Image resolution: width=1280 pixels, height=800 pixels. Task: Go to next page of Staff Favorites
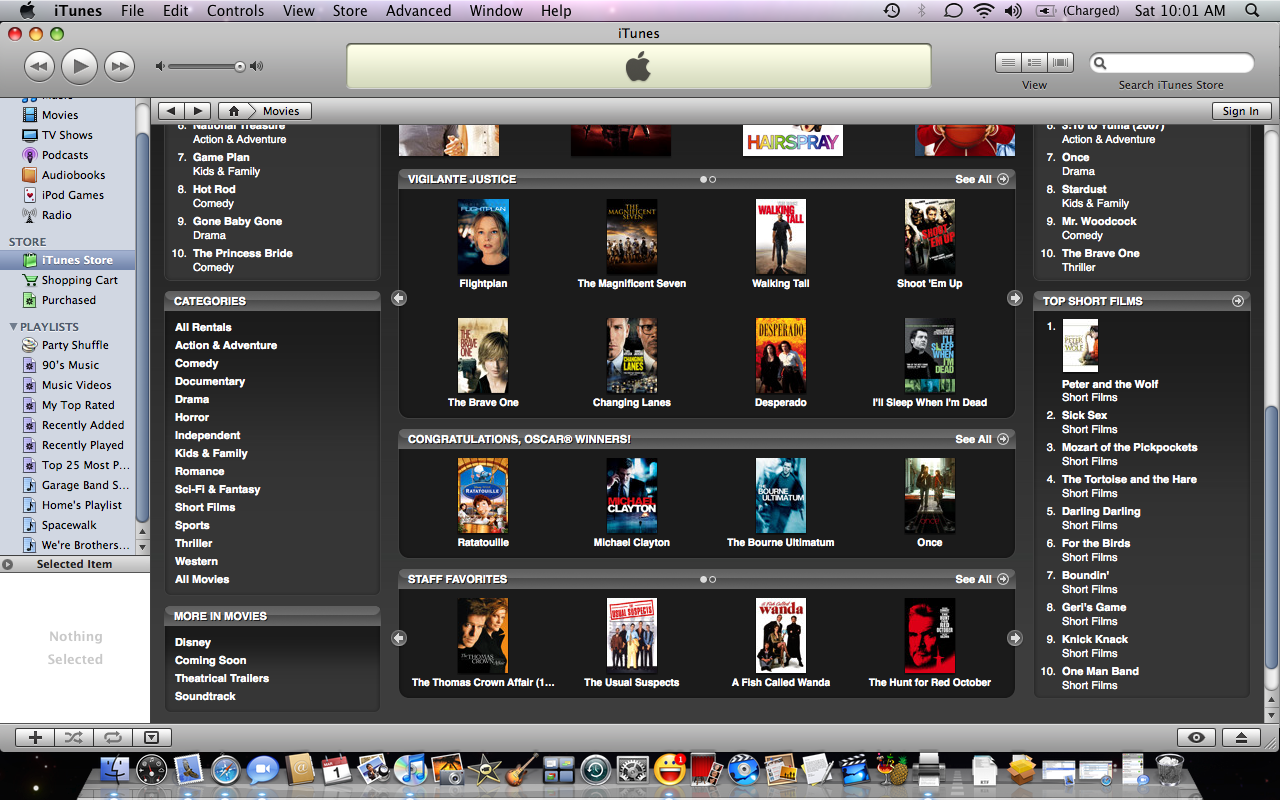(x=1015, y=638)
